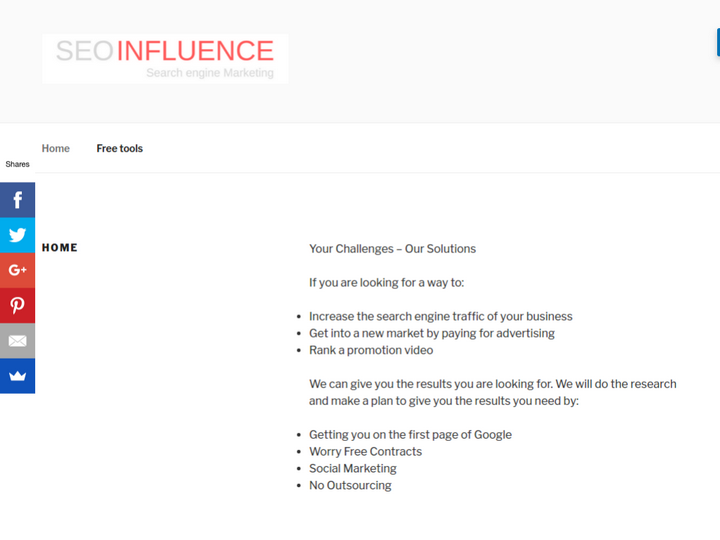
Task: Share via Google Plus icon
Action: coord(17,270)
